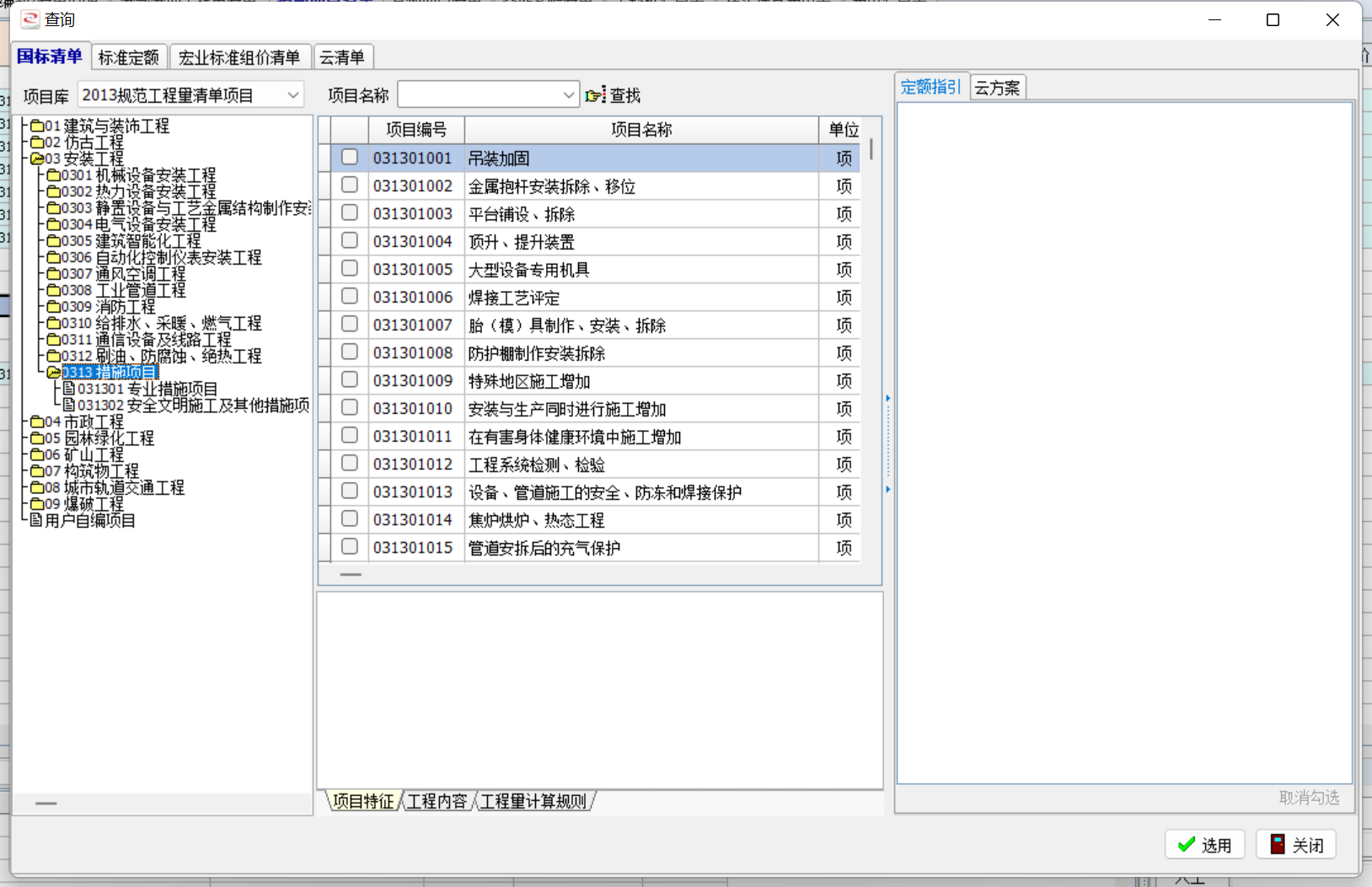
Task: Click the 选用 button
Action: (x=1205, y=845)
